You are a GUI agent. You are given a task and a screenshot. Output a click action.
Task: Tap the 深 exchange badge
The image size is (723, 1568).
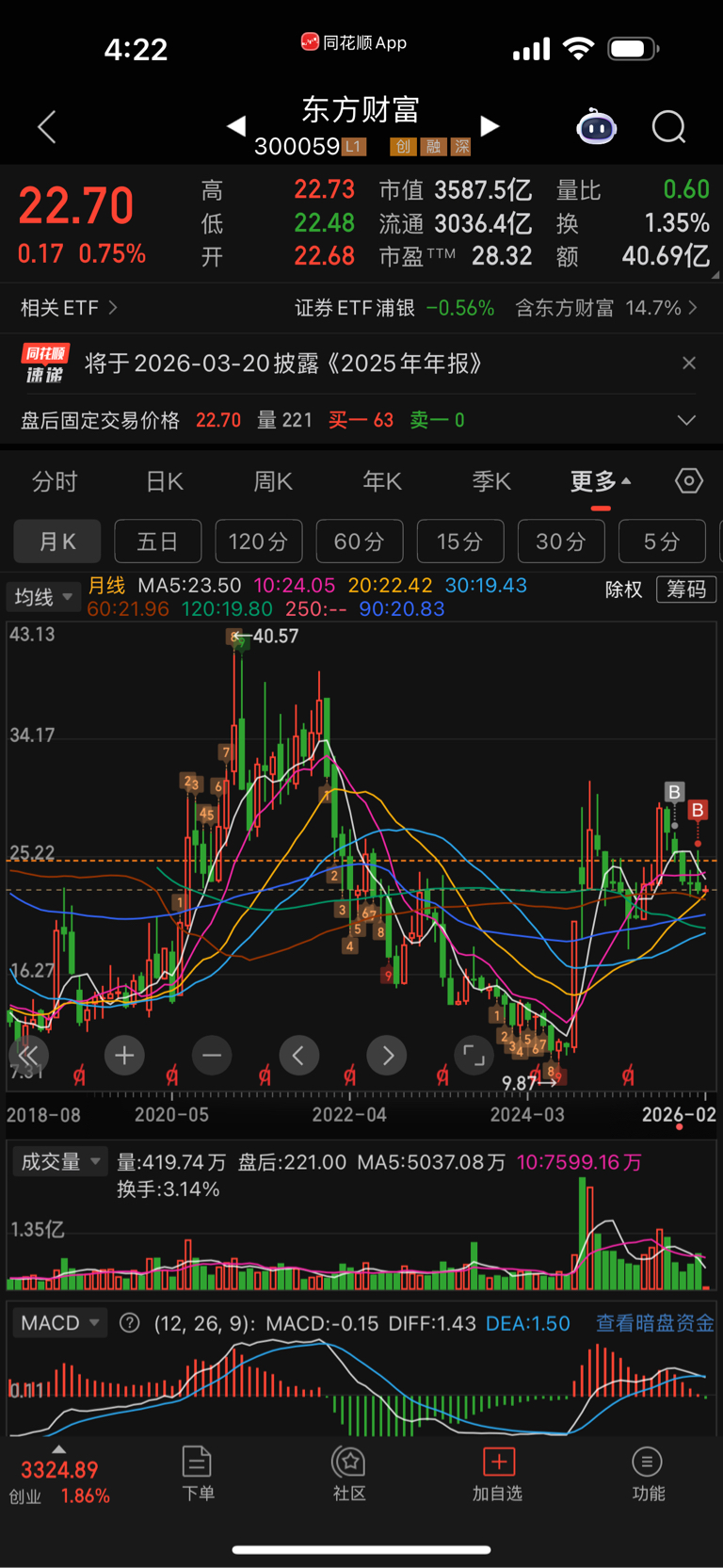click(x=461, y=146)
